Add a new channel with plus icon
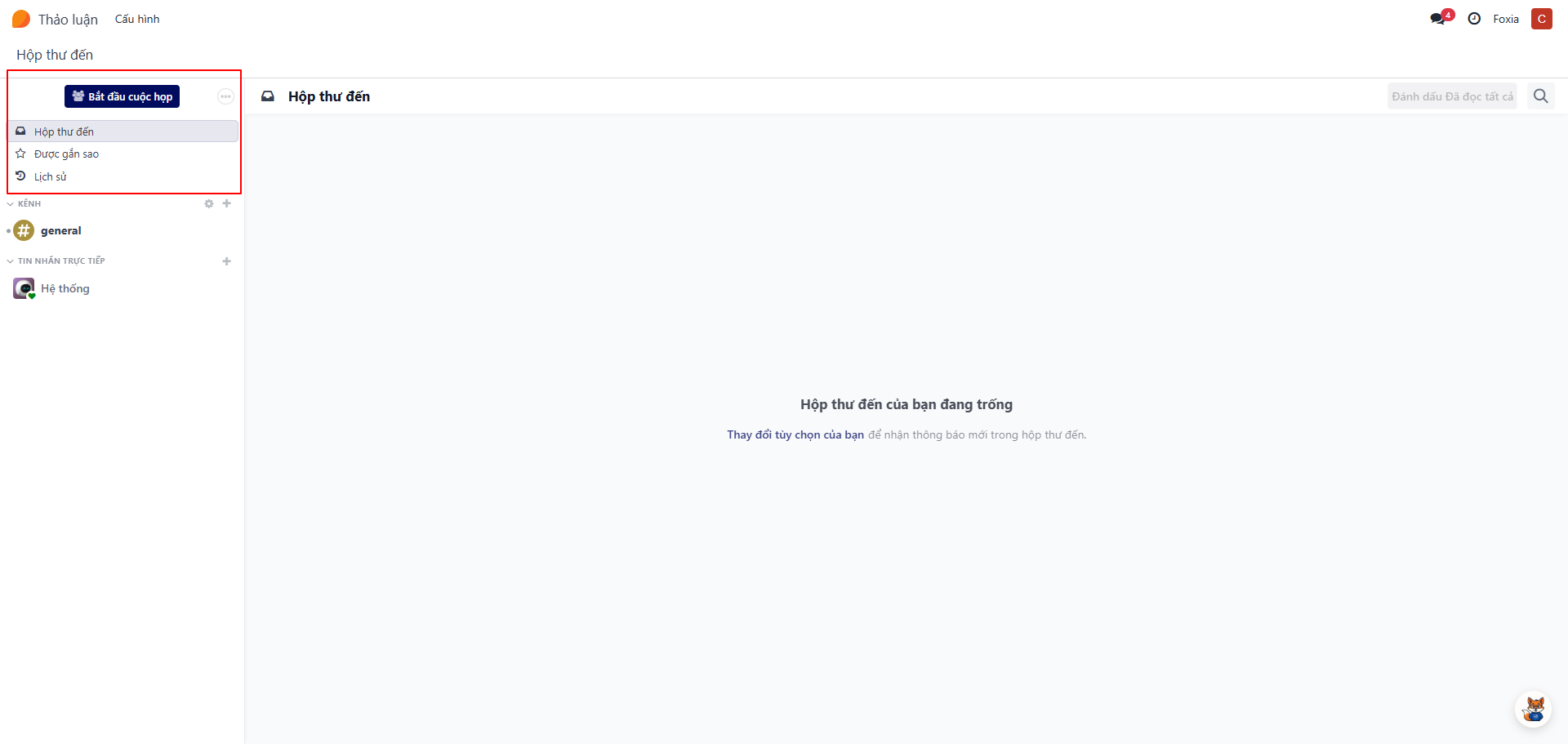 pos(227,203)
